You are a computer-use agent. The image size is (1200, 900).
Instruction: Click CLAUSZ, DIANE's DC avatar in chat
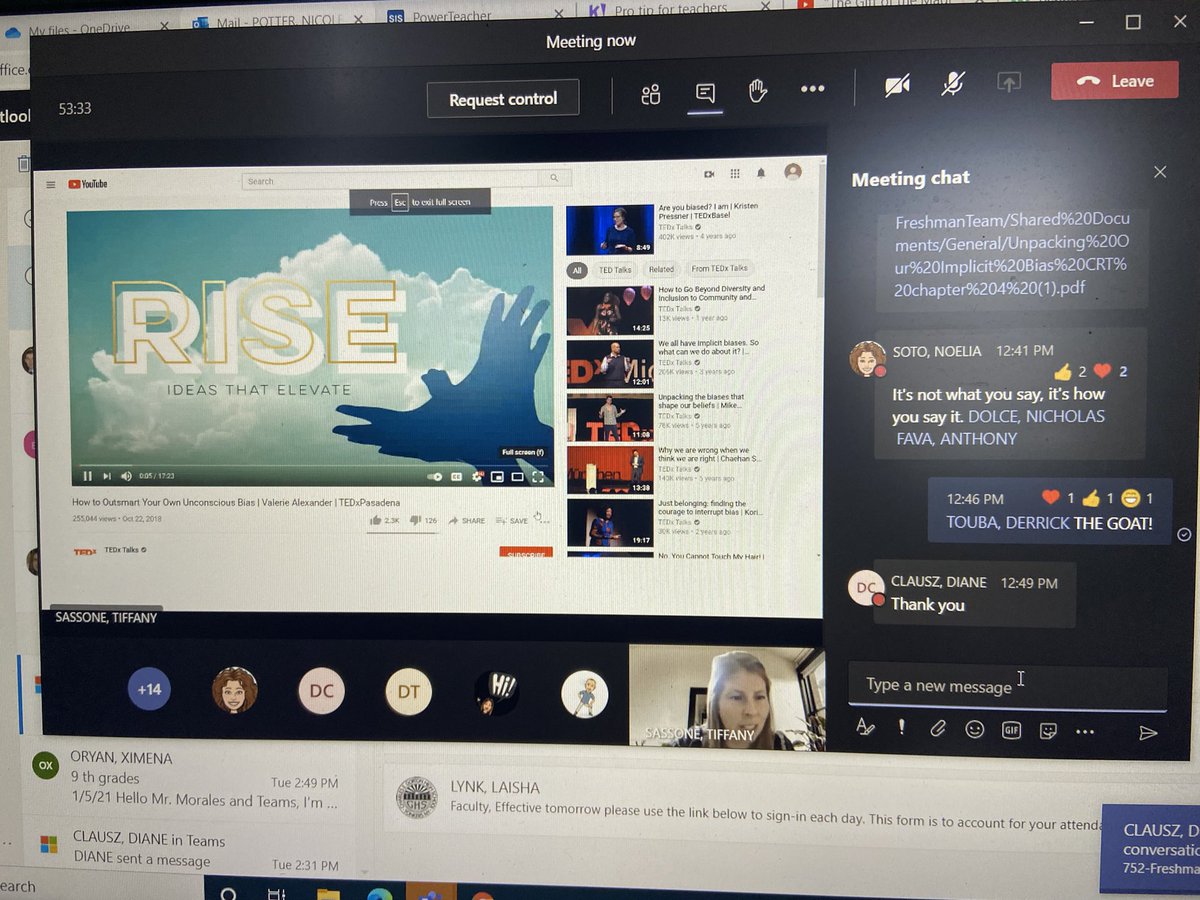[866, 587]
